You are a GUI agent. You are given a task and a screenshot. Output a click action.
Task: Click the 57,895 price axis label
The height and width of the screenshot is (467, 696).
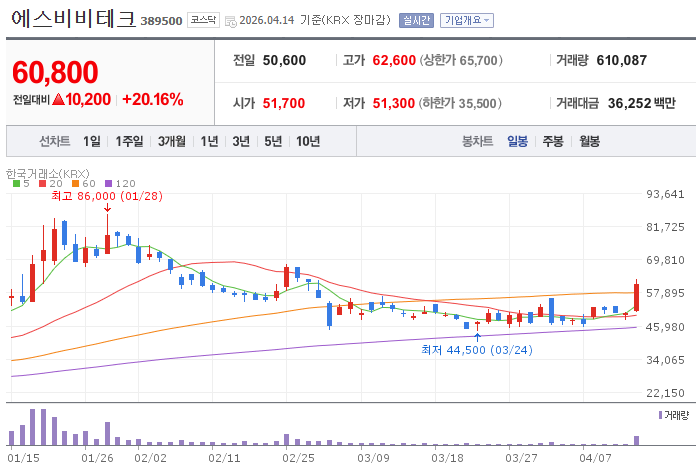[x=665, y=293]
